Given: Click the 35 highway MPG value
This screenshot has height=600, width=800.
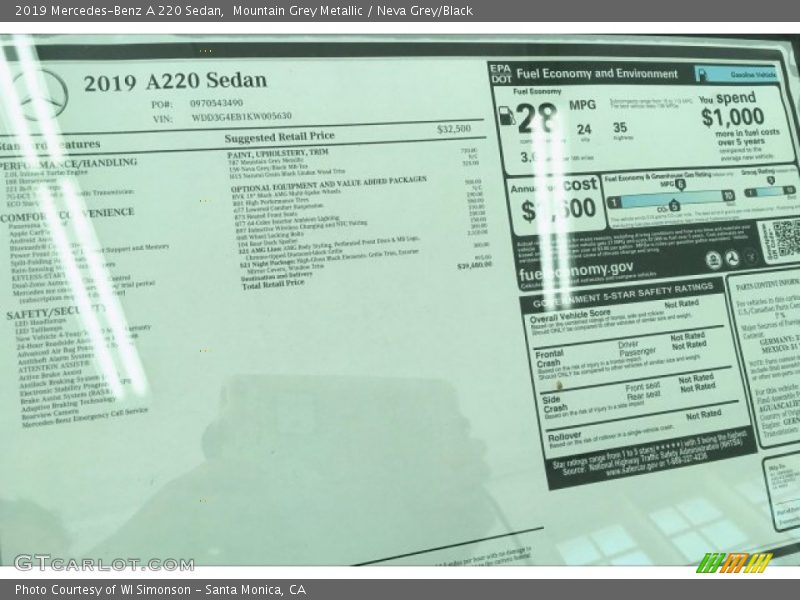Looking at the screenshot, I should [x=620, y=127].
